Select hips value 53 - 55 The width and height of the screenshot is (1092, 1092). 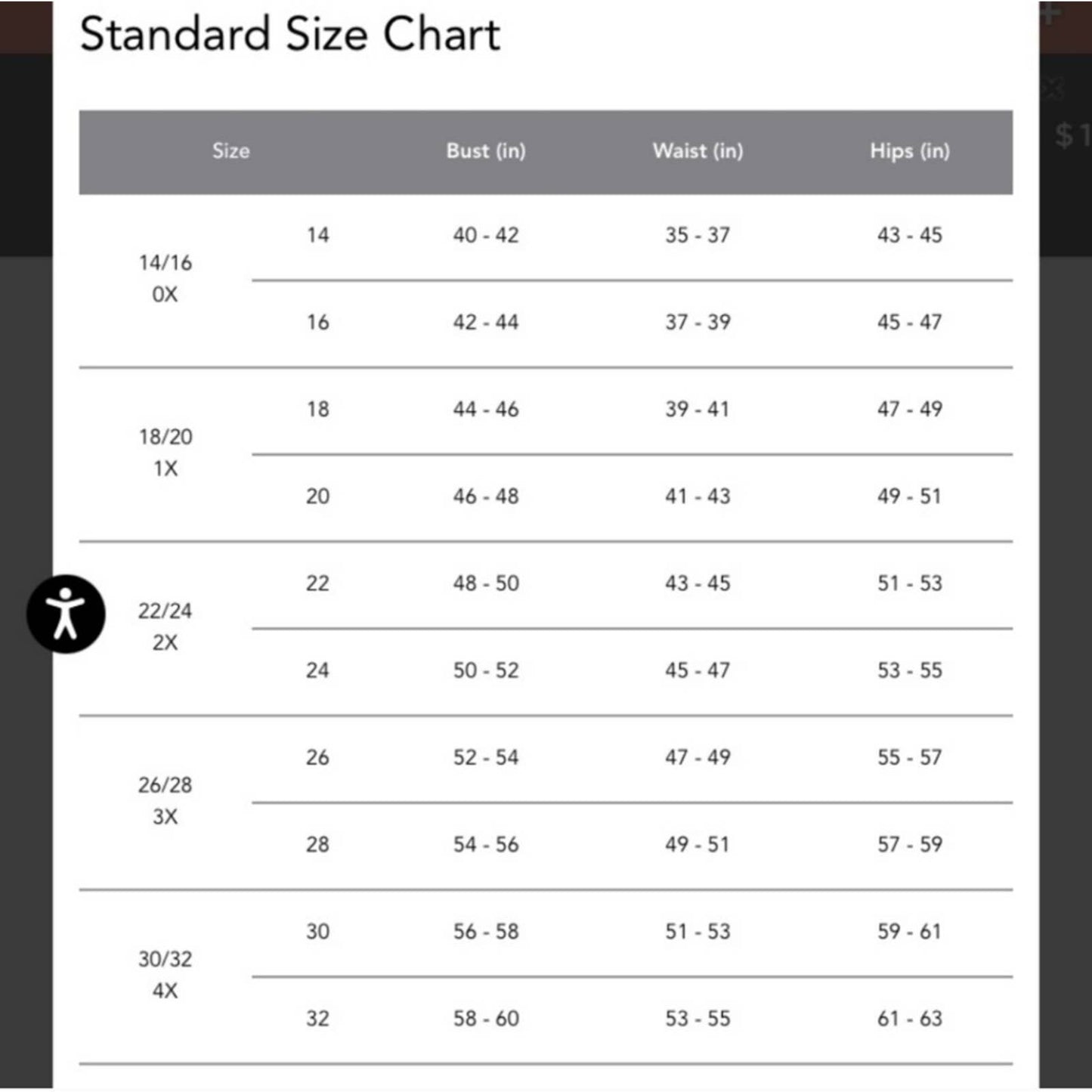909,670
